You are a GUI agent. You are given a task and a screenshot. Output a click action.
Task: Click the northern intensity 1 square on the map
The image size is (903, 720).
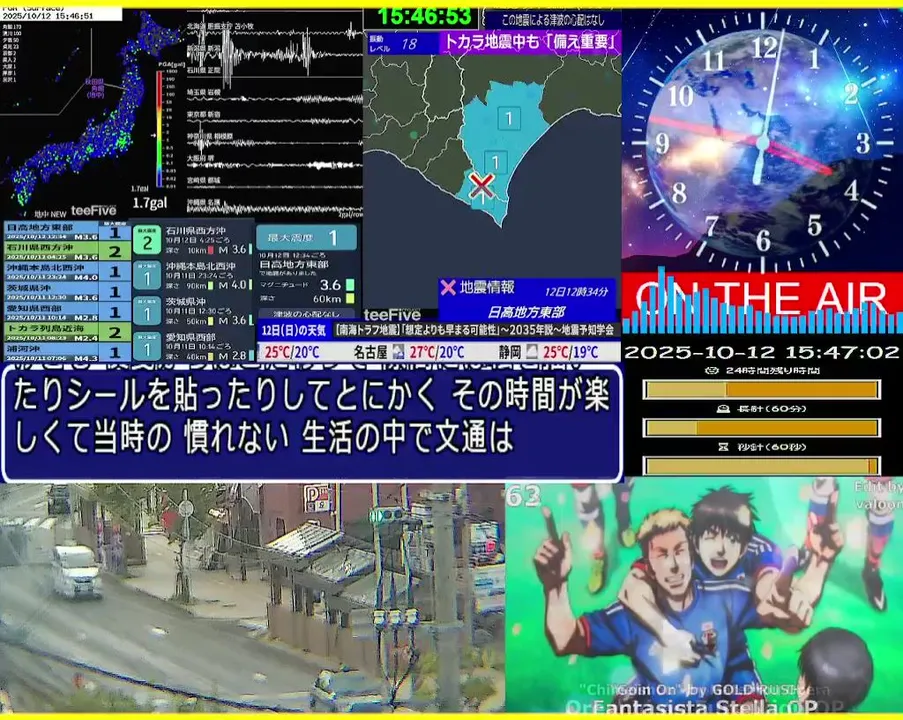point(509,118)
